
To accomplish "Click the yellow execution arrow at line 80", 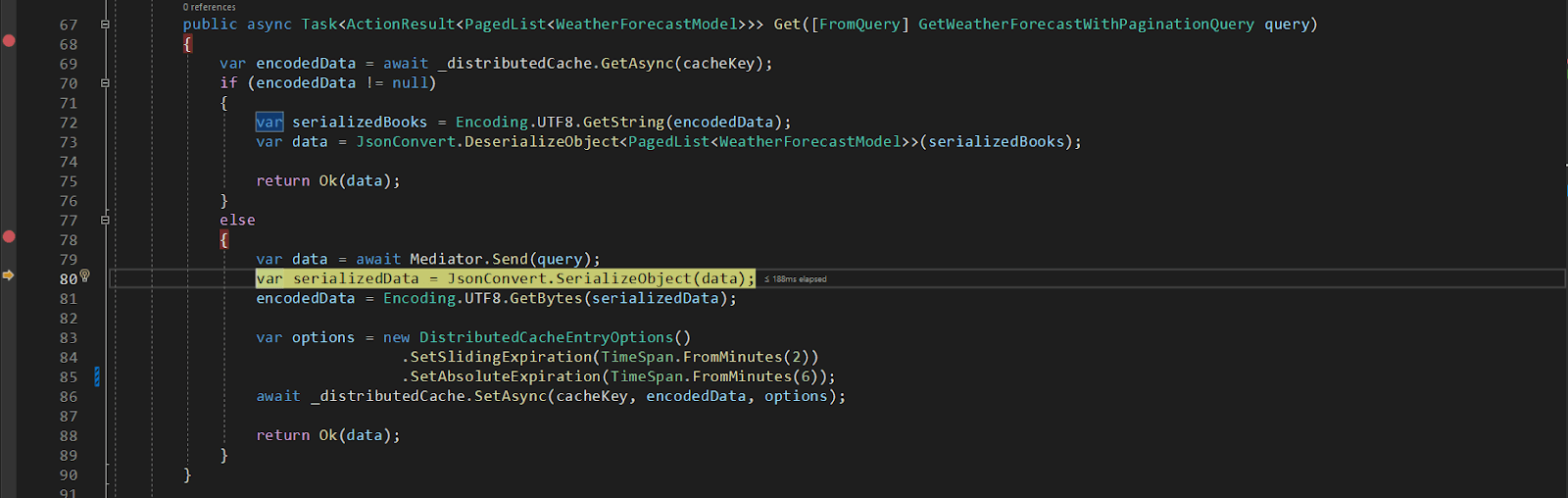I will click(x=8, y=276).
